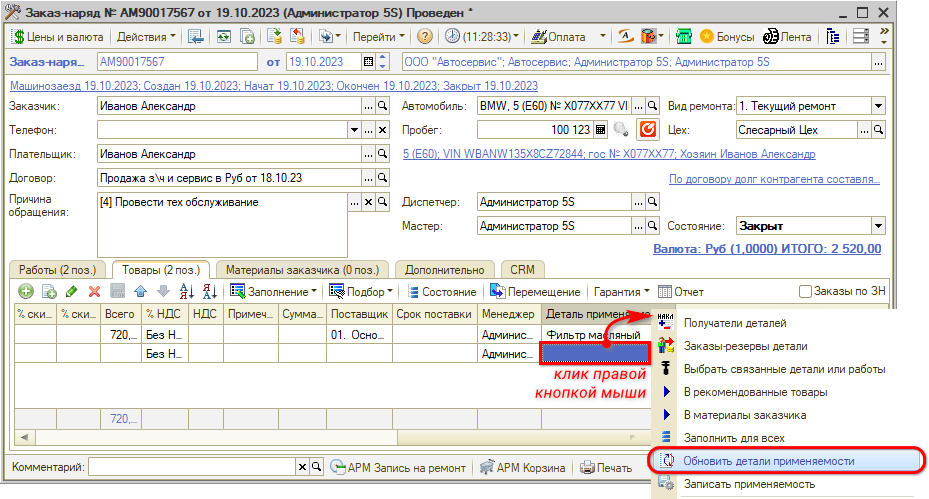Screen dimensions: 929x499
Task: Expand hidden toolbar items chevron
Action: (x=884, y=36)
